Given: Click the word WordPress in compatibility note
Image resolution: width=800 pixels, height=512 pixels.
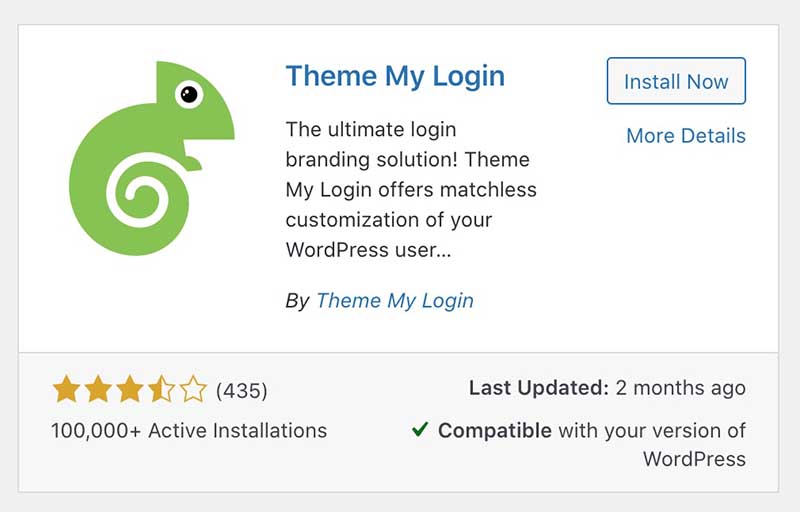Looking at the screenshot, I should coord(694,459).
